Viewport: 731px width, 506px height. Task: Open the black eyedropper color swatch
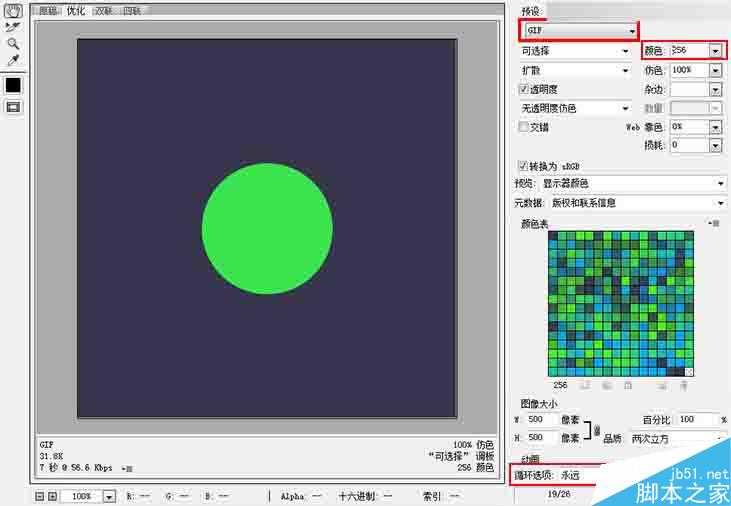click(x=13, y=85)
